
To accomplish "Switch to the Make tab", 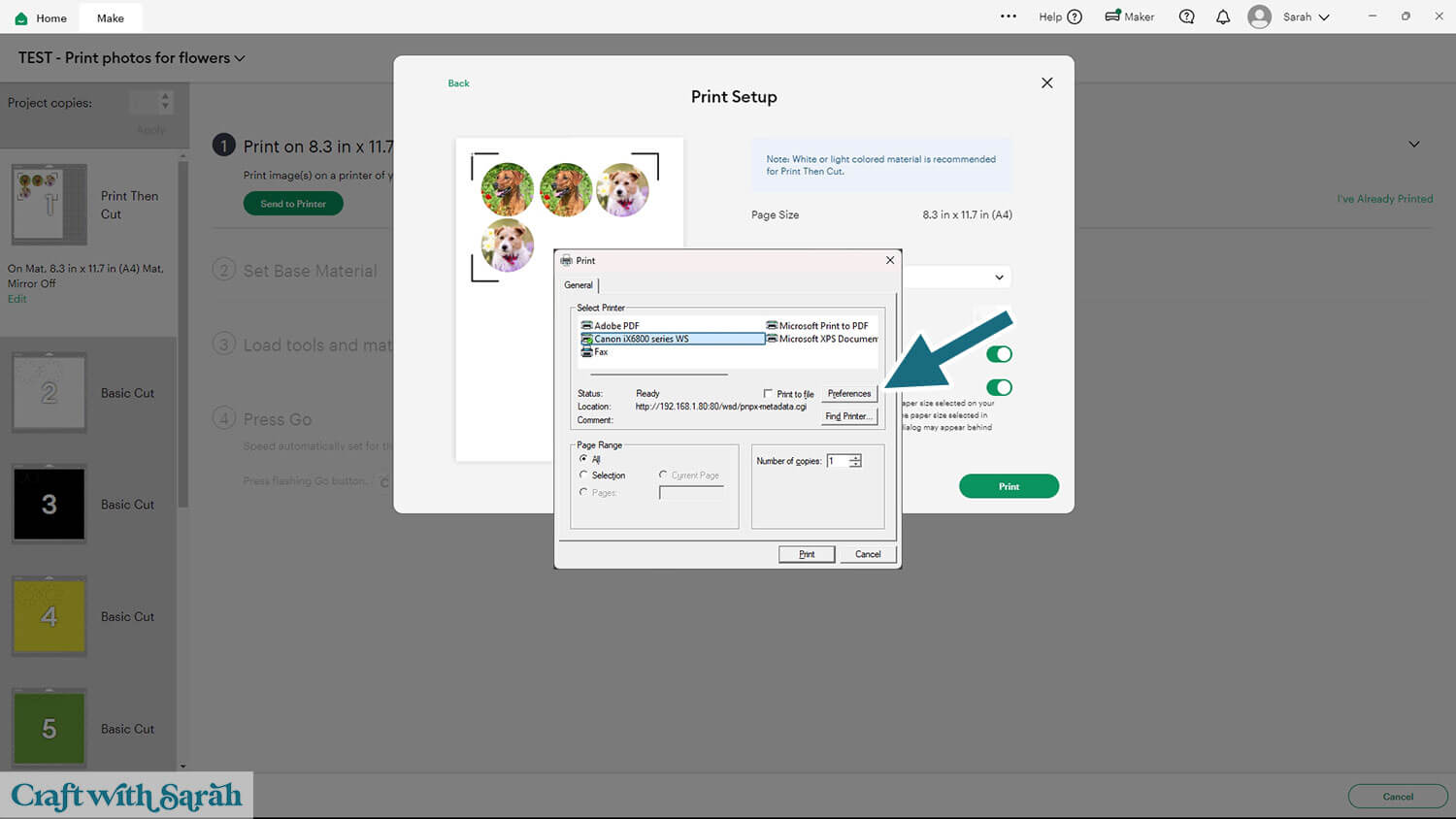I will click(x=111, y=17).
